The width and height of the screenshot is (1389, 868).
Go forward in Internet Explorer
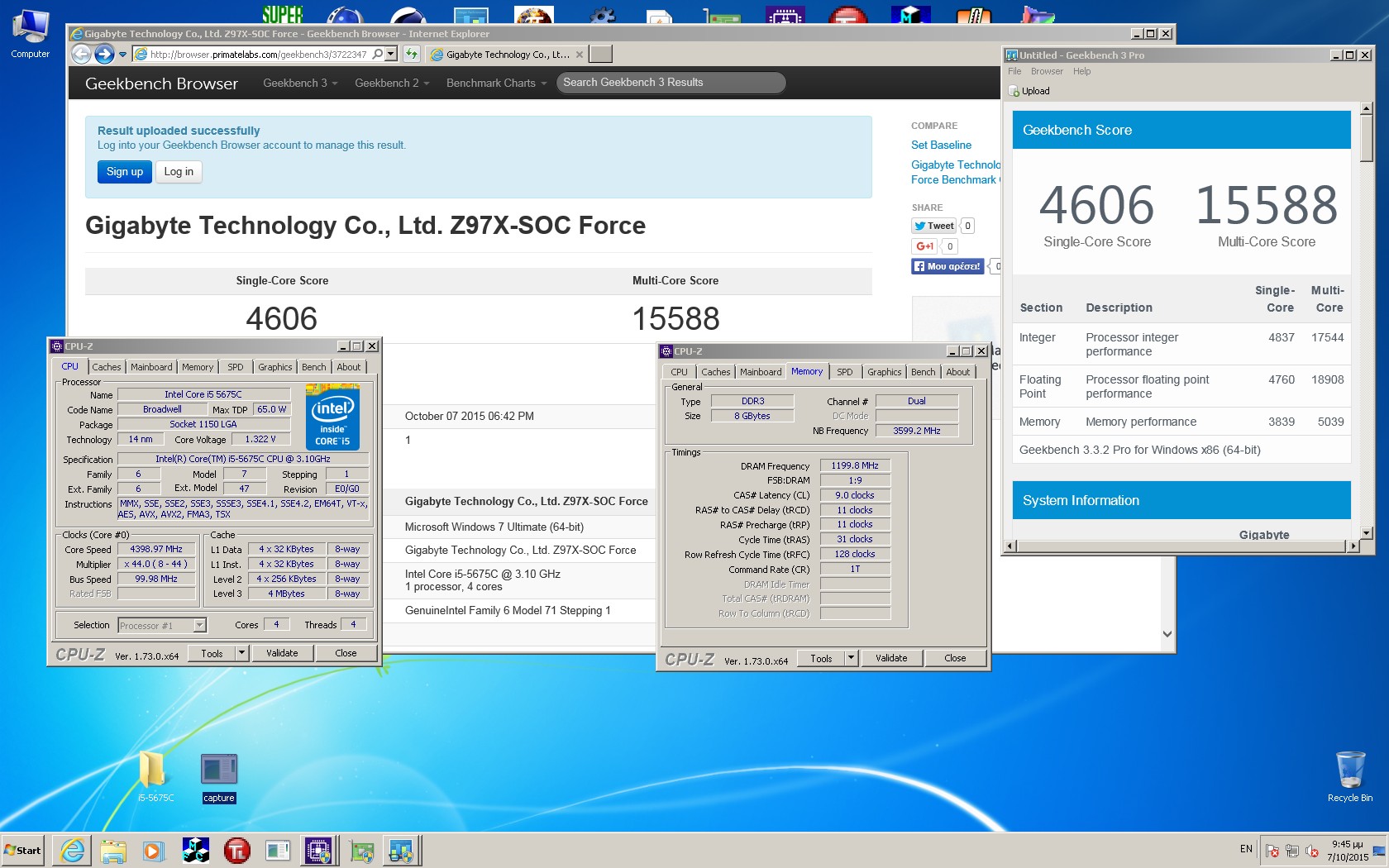tap(104, 55)
